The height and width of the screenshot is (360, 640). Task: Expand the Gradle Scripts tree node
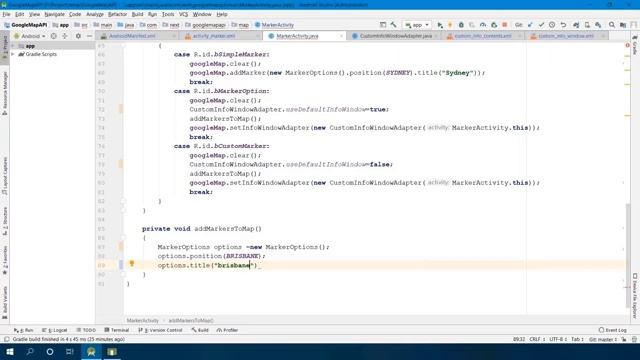point(13,54)
